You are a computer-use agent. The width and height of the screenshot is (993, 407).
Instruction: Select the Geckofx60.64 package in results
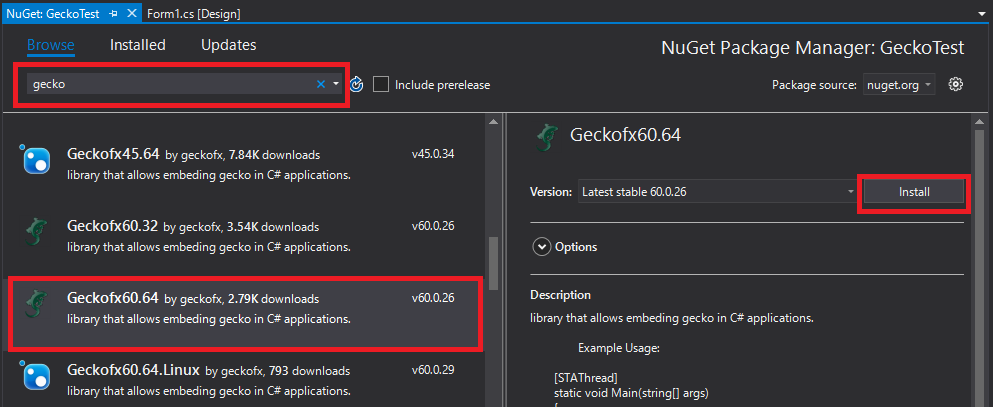coord(245,313)
